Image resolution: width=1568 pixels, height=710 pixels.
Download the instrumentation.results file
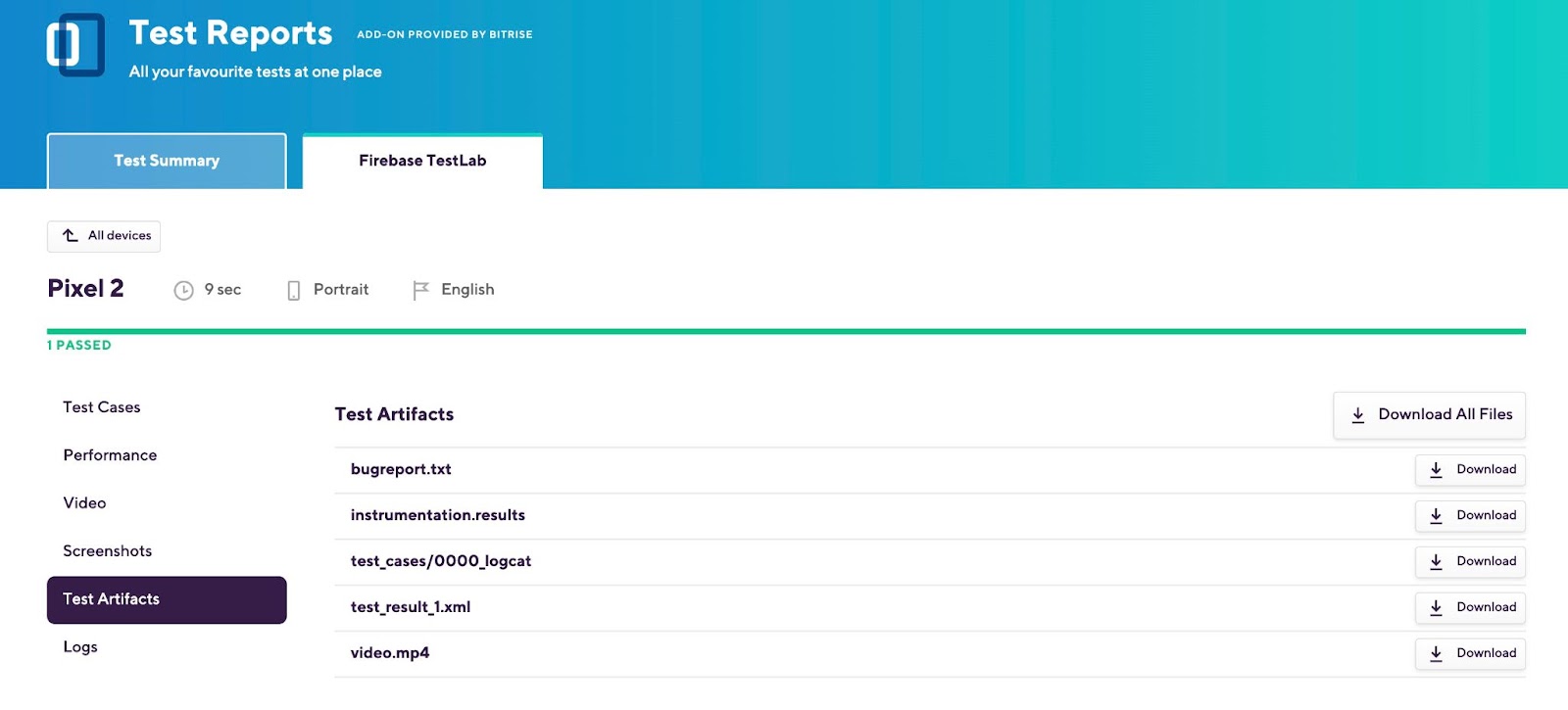[x=1470, y=516]
